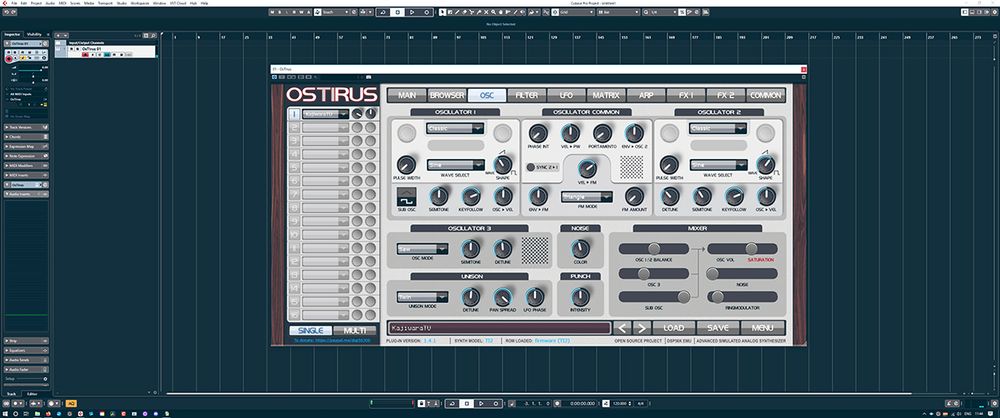Click the search icon in track list header
Viewport: 1000px width, 418px height.
tap(153, 36)
